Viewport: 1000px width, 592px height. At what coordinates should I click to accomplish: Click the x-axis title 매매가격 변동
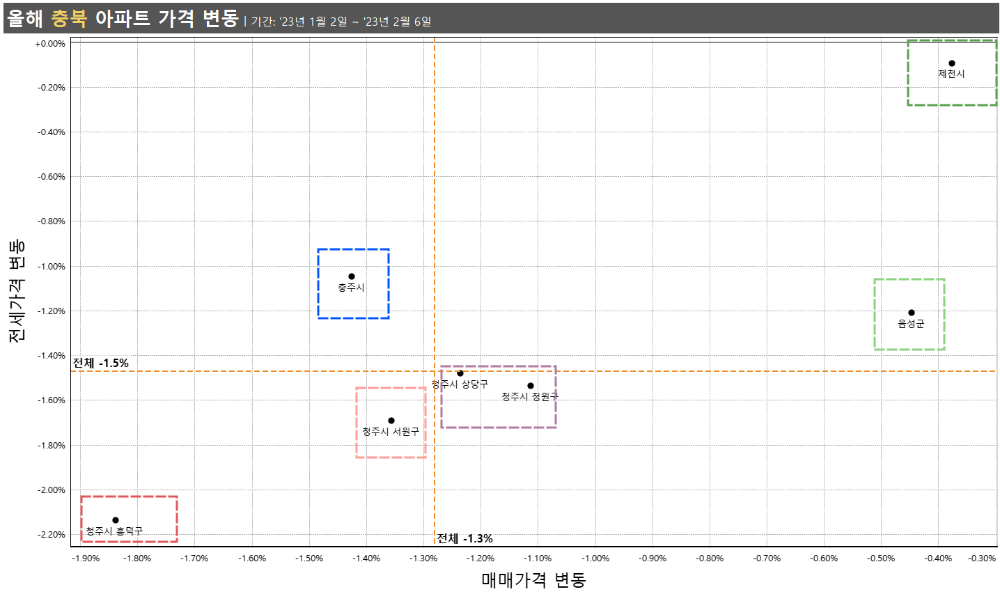[x=533, y=580]
